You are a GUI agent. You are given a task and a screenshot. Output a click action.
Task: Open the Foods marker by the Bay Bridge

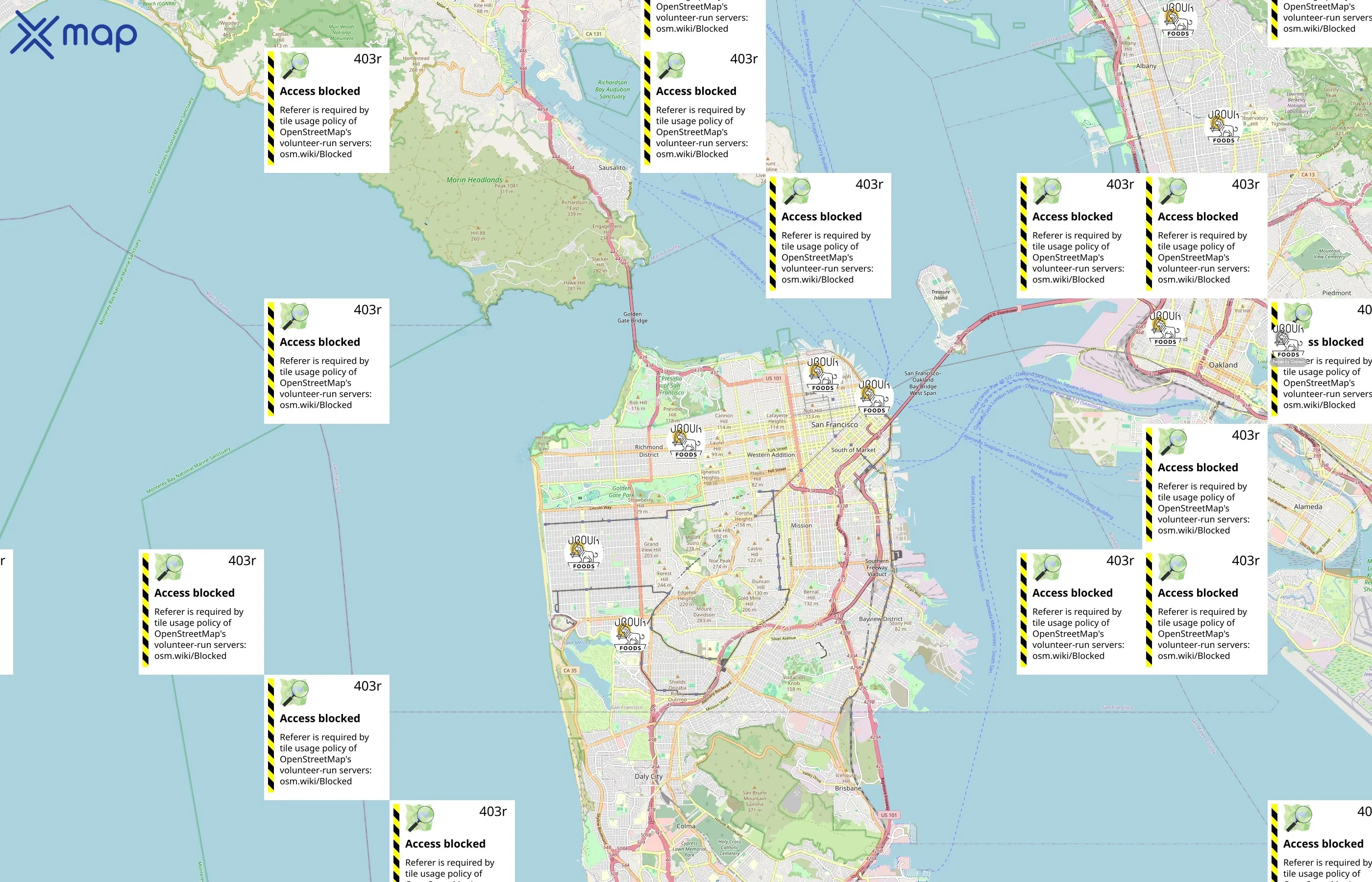click(874, 397)
